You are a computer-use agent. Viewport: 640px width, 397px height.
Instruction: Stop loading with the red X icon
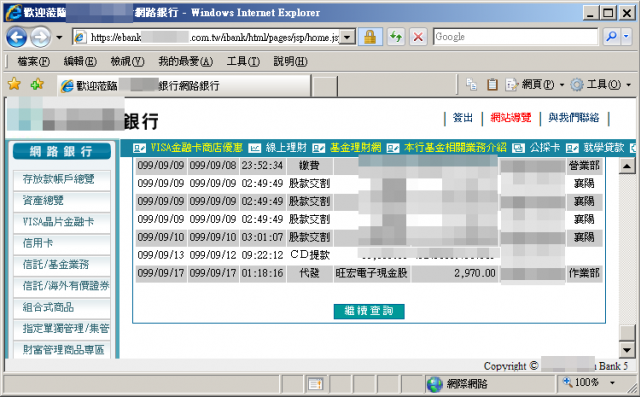click(418, 37)
